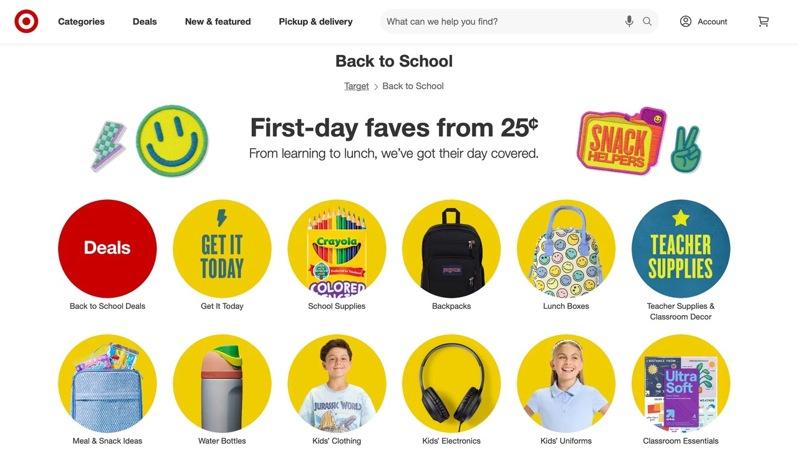Expand the Deals navigation menu
This screenshot has width=798, height=459.
[145, 21]
